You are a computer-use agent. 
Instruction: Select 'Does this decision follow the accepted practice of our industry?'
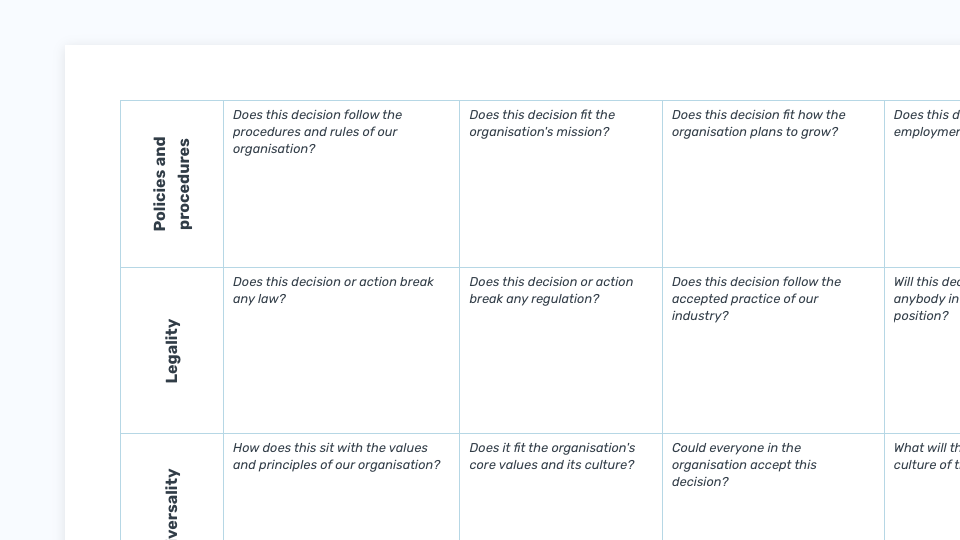click(x=773, y=351)
